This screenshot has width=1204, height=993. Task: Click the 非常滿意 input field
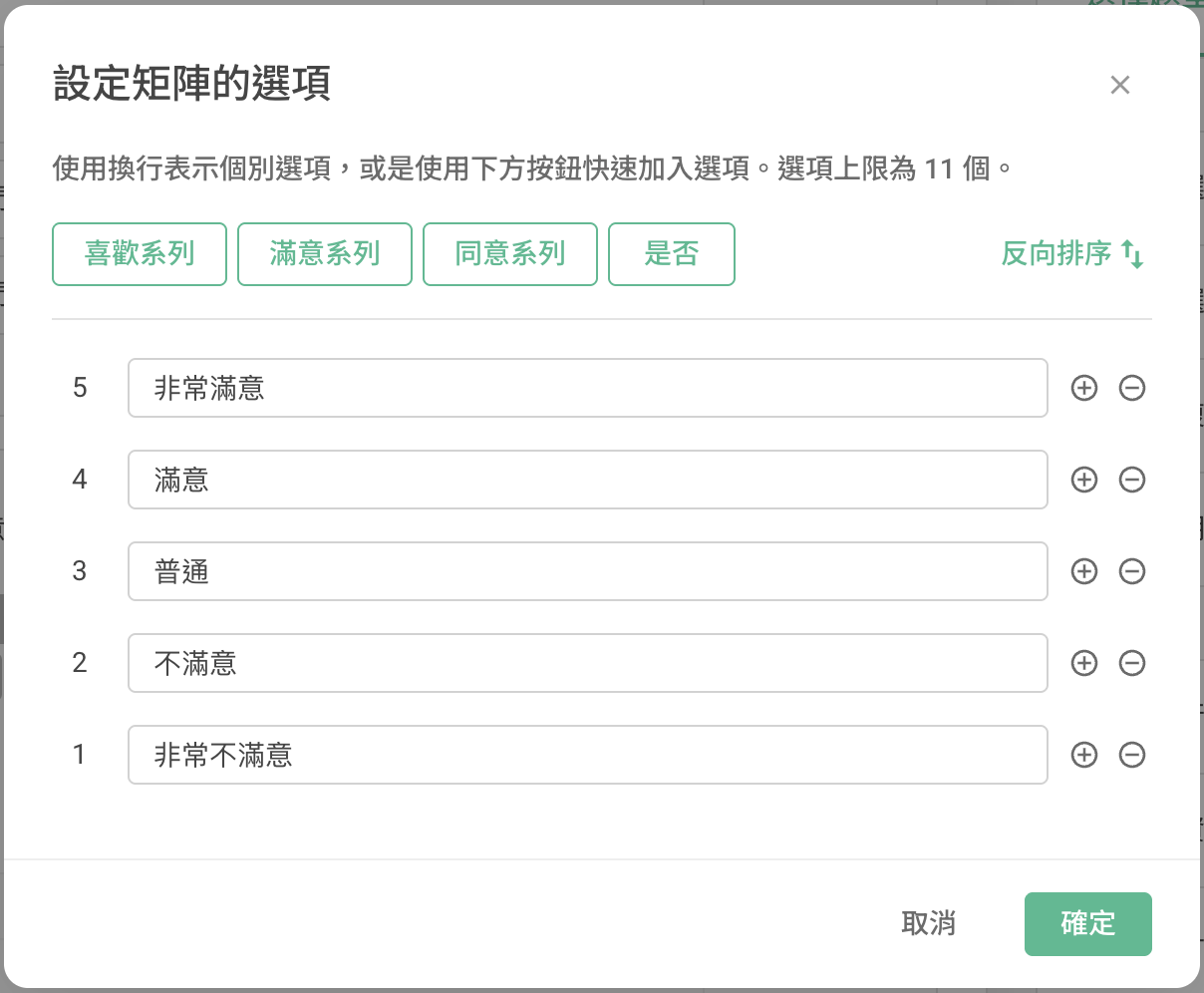[x=587, y=388]
